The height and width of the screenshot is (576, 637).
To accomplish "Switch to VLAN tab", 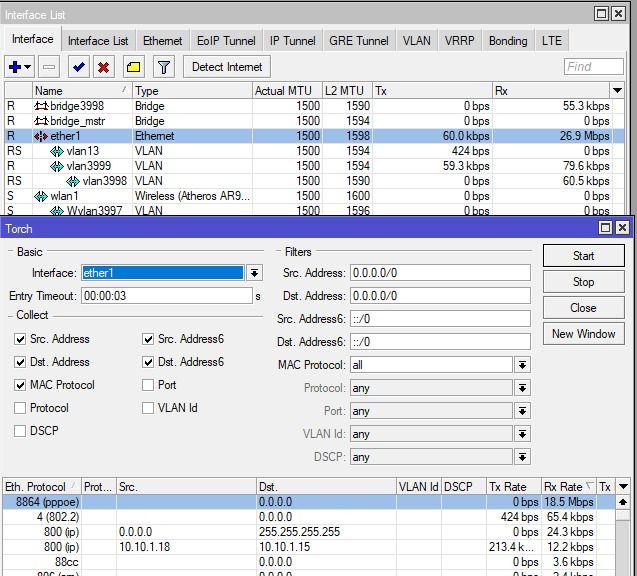I will click(x=417, y=41).
